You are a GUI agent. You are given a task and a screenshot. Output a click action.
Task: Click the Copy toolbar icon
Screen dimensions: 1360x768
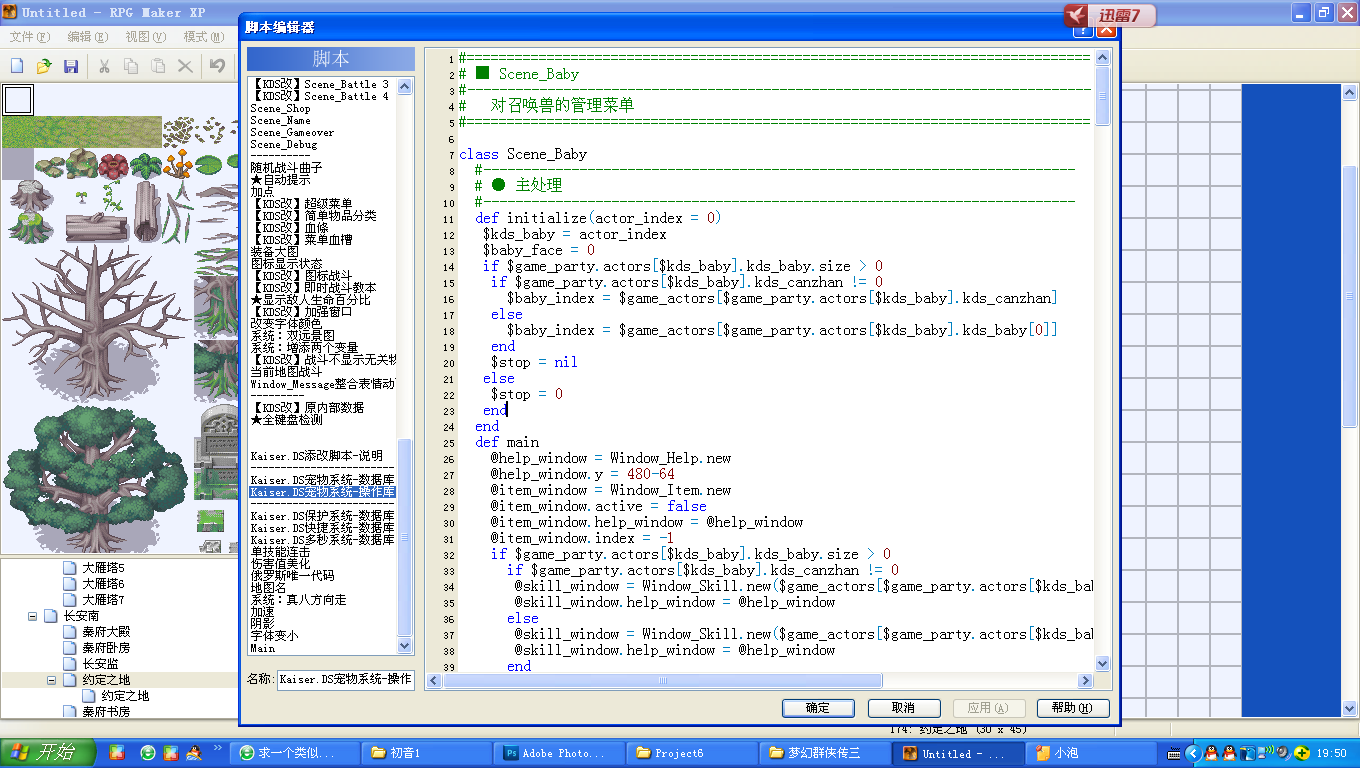click(131, 66)
